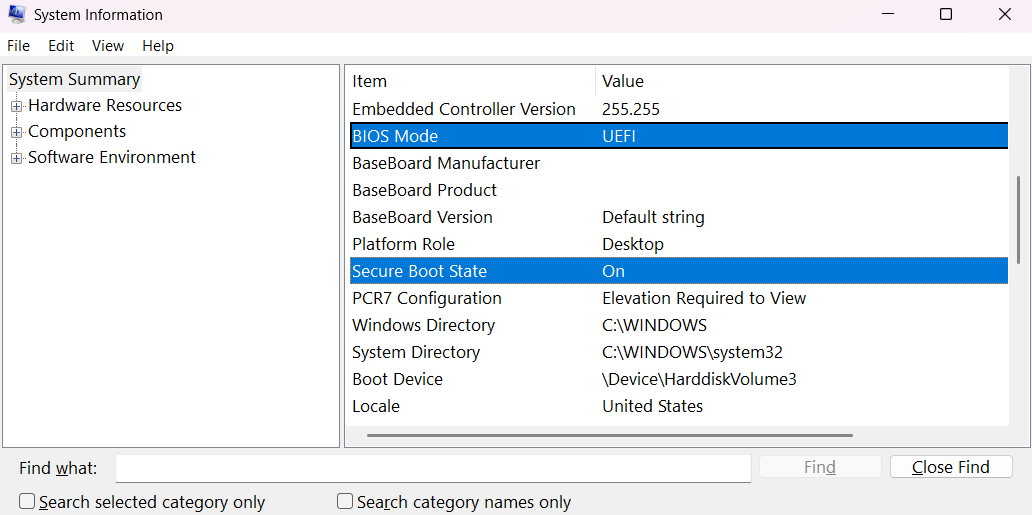Click the System Information app icon
Viewport: 1032px width, 515px height.
point(16,15)
